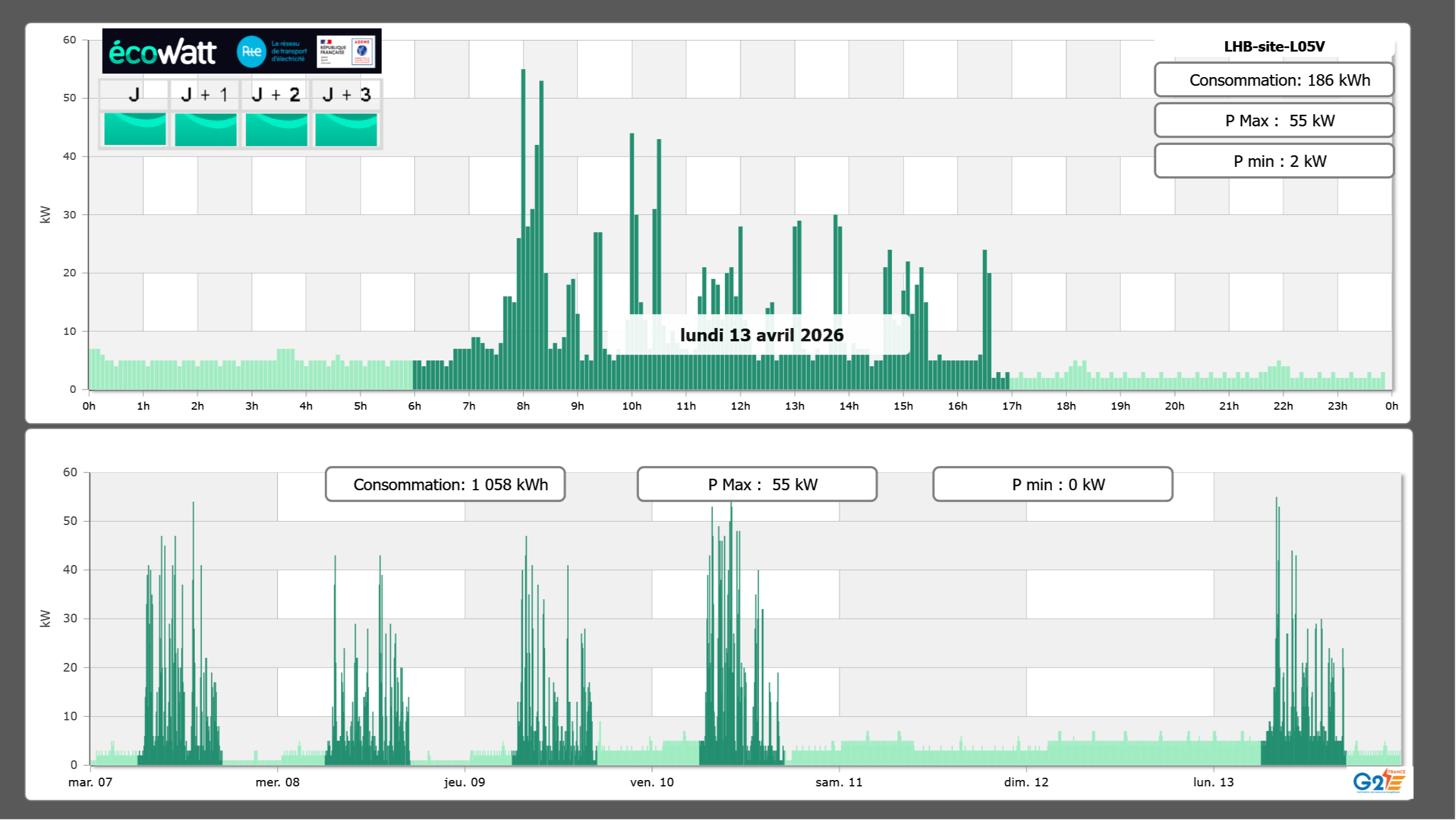Click the LHB-site-L05V site title
The image size is (1456, 820).
(x=1274, y=46)
